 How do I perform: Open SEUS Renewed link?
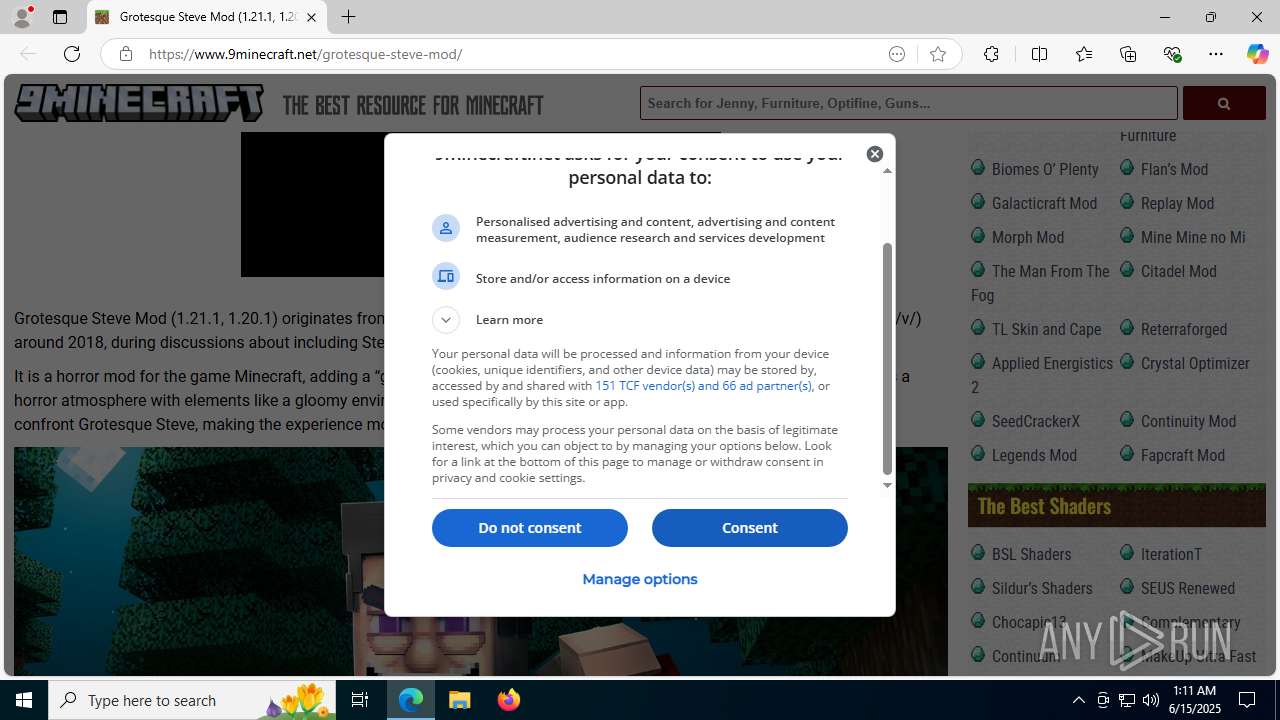click(x=1188, y=588)
